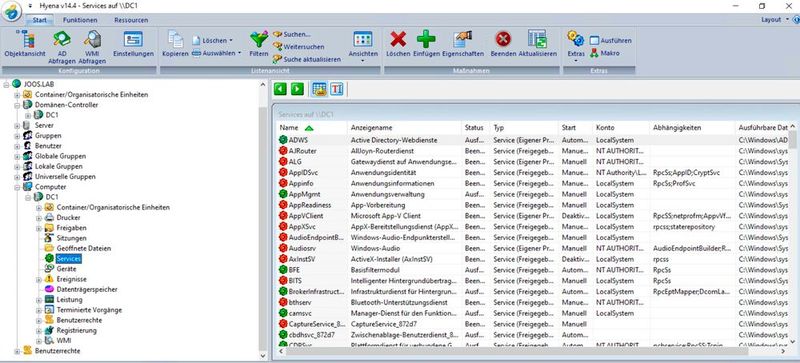The height and width of the screenshot is (363, 800).
Task: Sort by the Abhängigkeiten column header
Action: pos(692,128)
